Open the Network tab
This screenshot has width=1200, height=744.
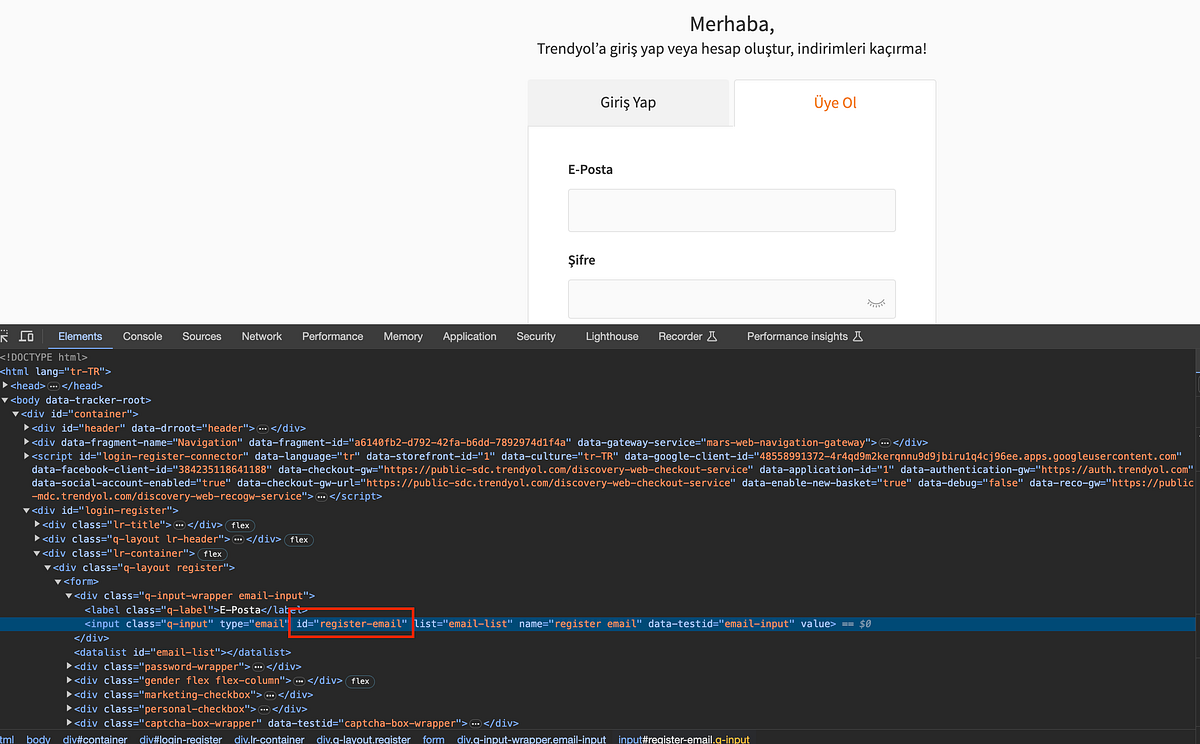point(261,336)
